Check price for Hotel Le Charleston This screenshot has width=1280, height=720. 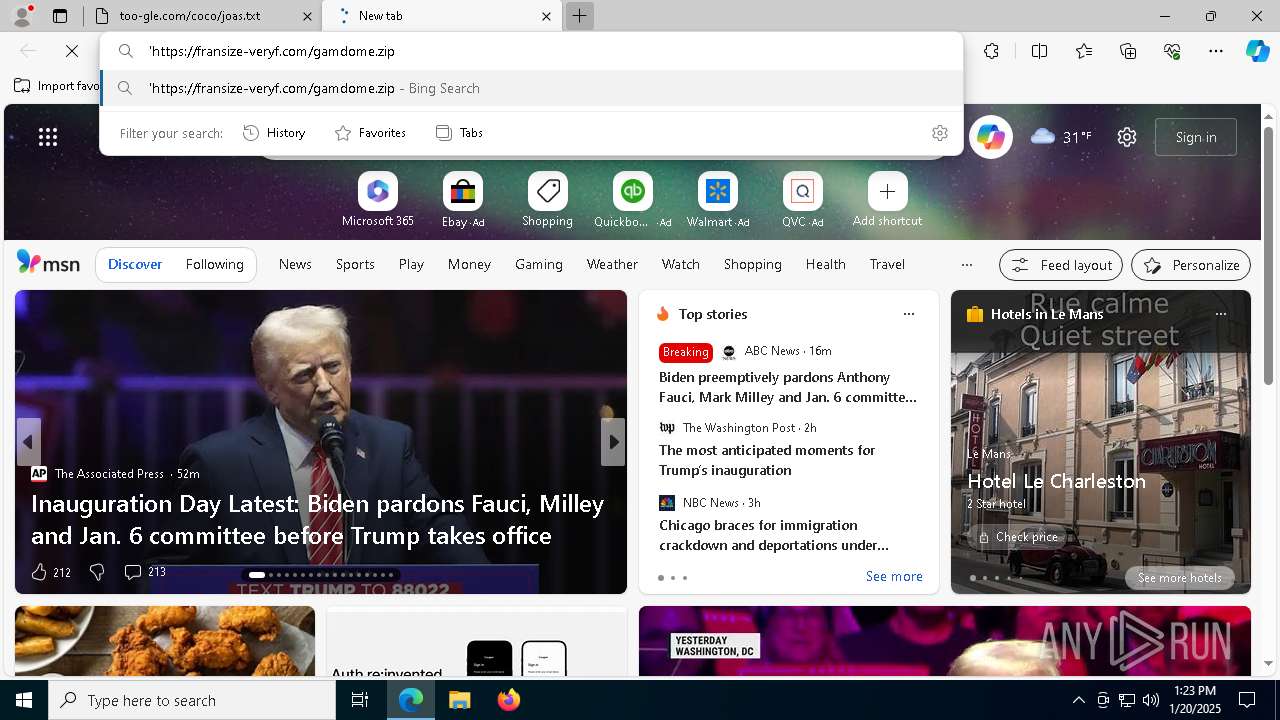point(1017,537)
